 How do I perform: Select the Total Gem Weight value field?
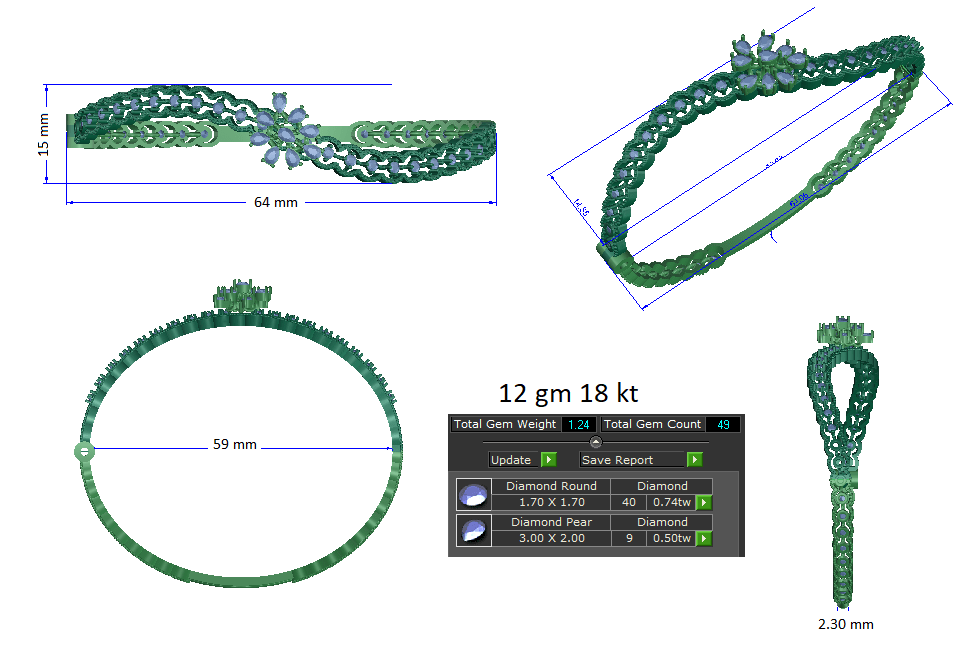coord(579,425)
